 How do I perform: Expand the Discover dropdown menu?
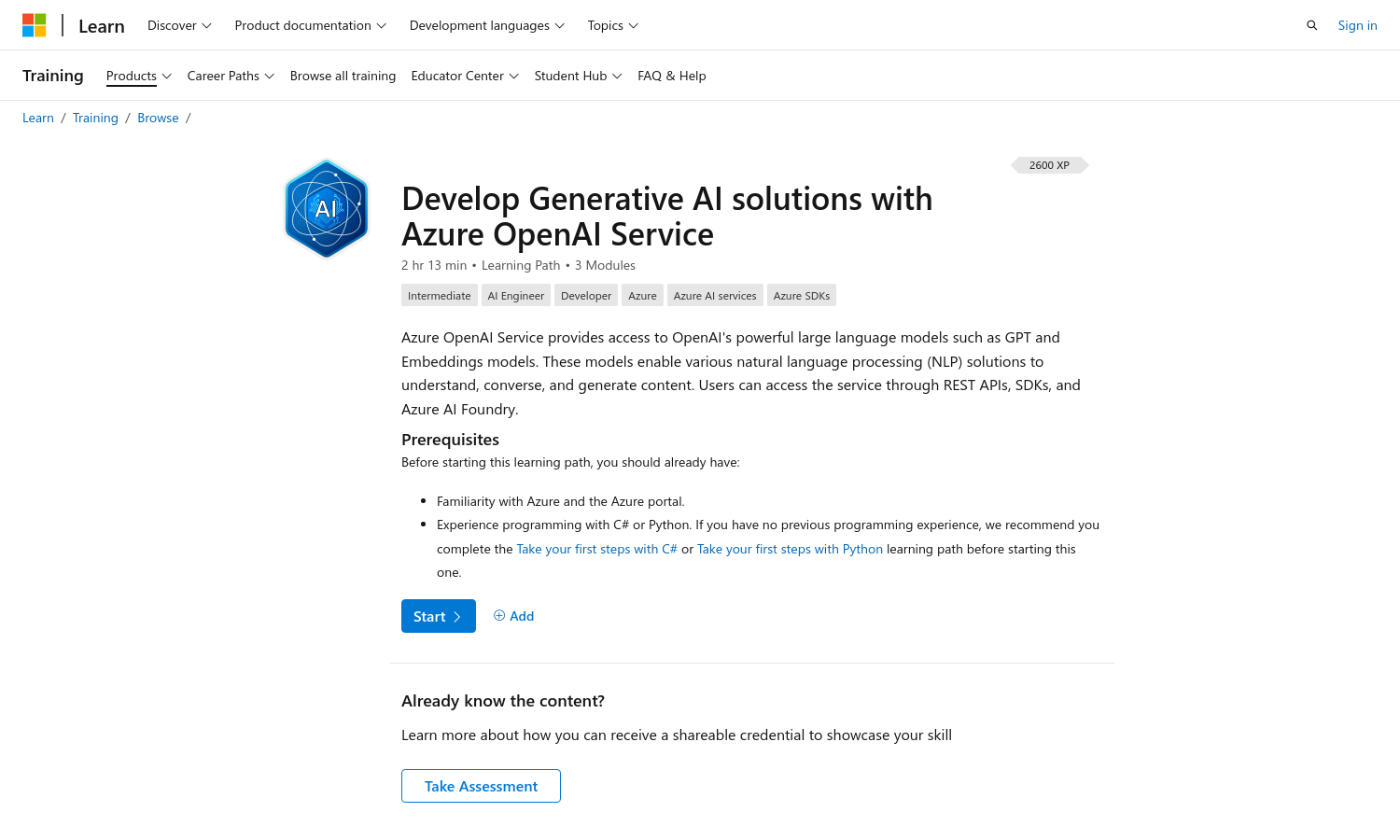point(179,25)
